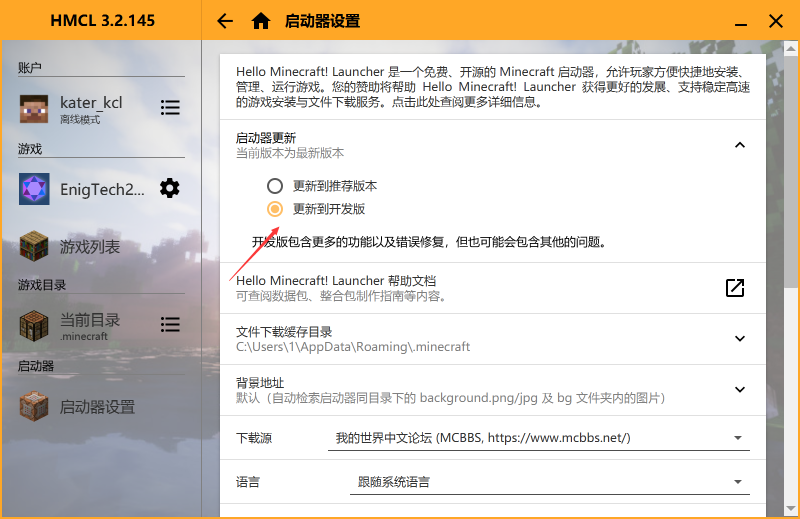Select 更新到开发版 radio button

pyautogui.click(x=275, y=209)
